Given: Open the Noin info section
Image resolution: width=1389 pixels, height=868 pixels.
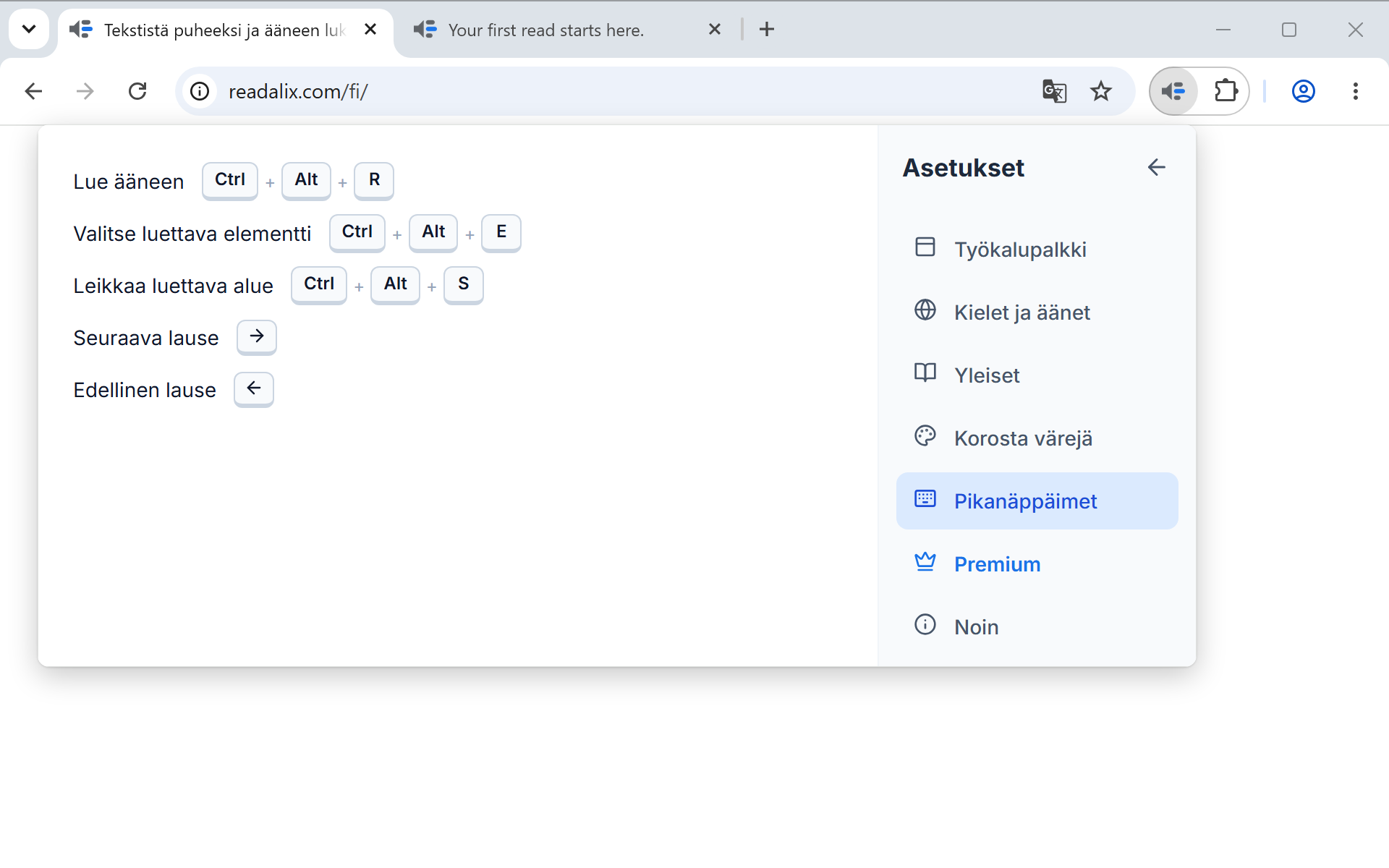Looking at the screenshot, I should point(1037,627).
